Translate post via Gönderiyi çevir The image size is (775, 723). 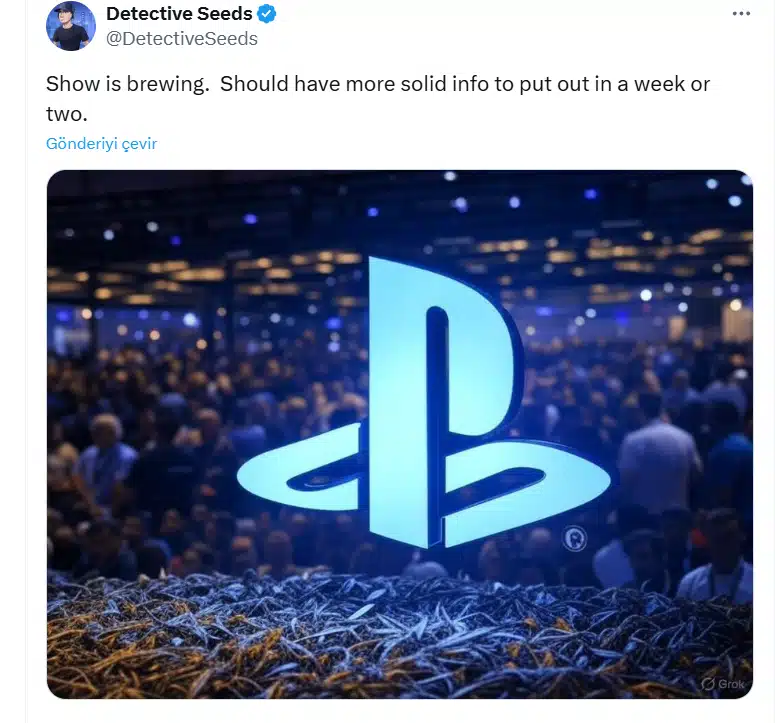click(x=101, y=144)
